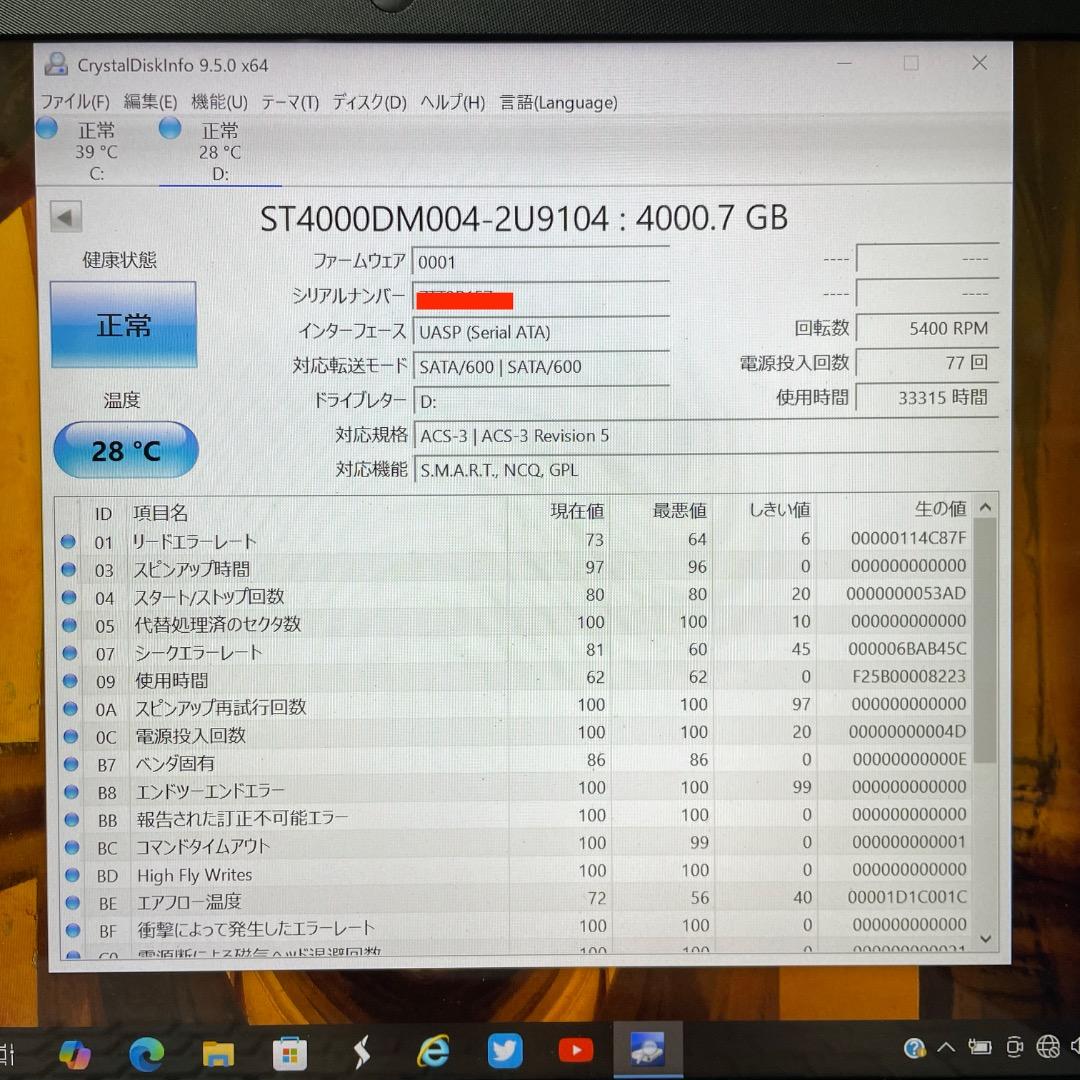The height and width of the screenshot is (1080, 1080).
Task: Open the 機能(U) menu
Action: 219,102
